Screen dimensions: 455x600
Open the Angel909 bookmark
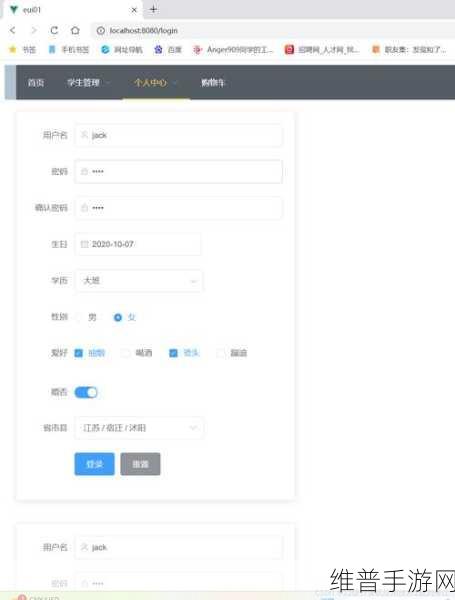pyautogui.click(x=233, y=49)
